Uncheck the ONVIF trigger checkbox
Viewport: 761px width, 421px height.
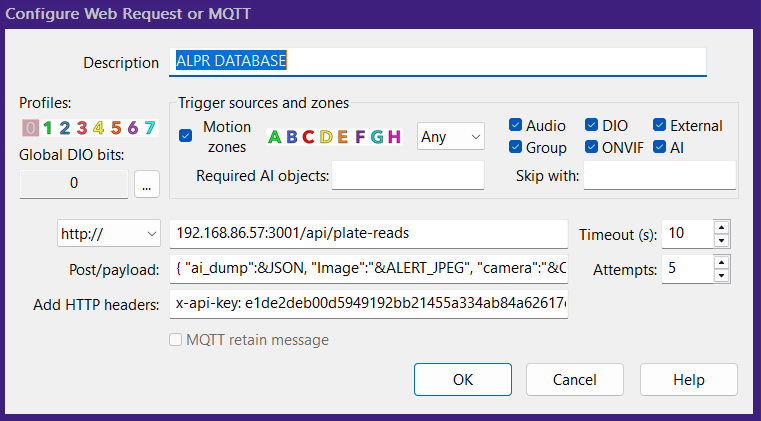(x=592, y=147)
